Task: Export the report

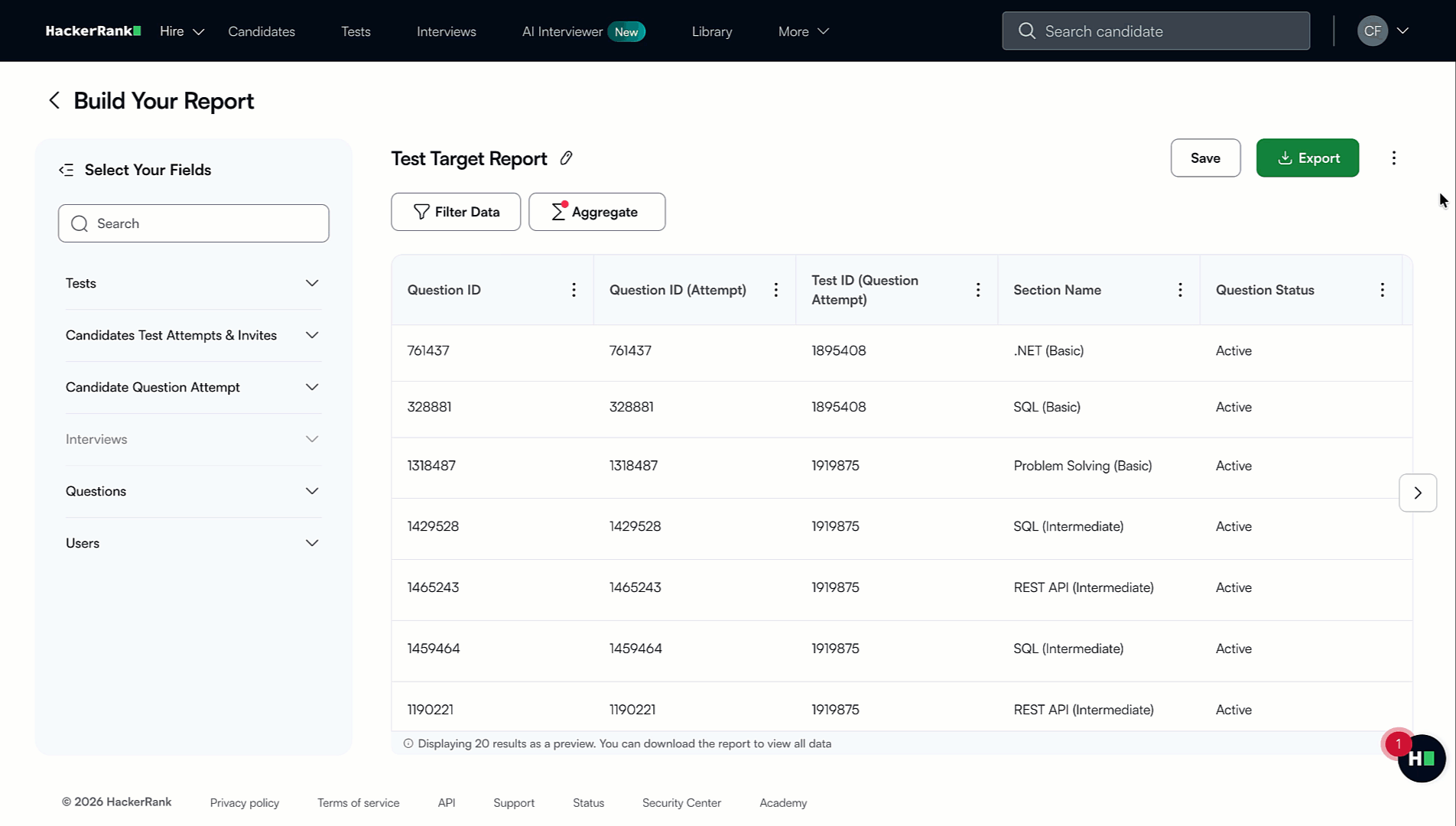Action: tap(1307, 158)
